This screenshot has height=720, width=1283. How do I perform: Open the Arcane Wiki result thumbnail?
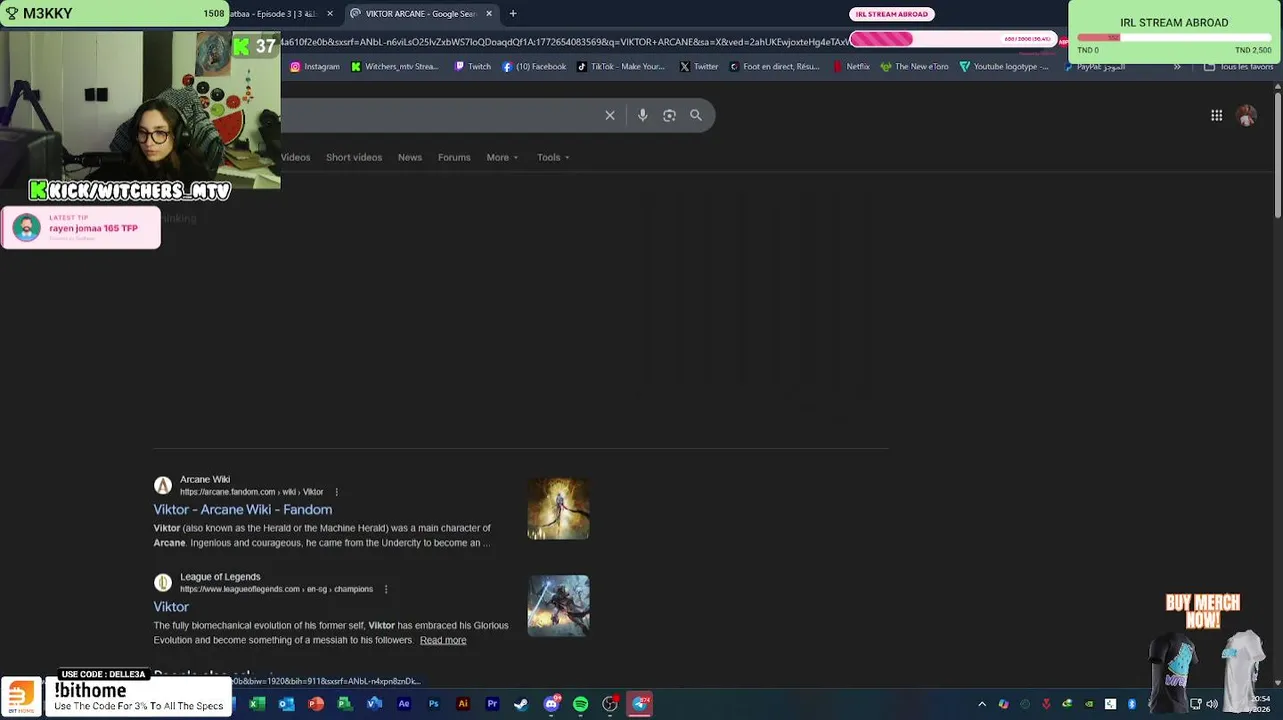click(x=558, y=508)
